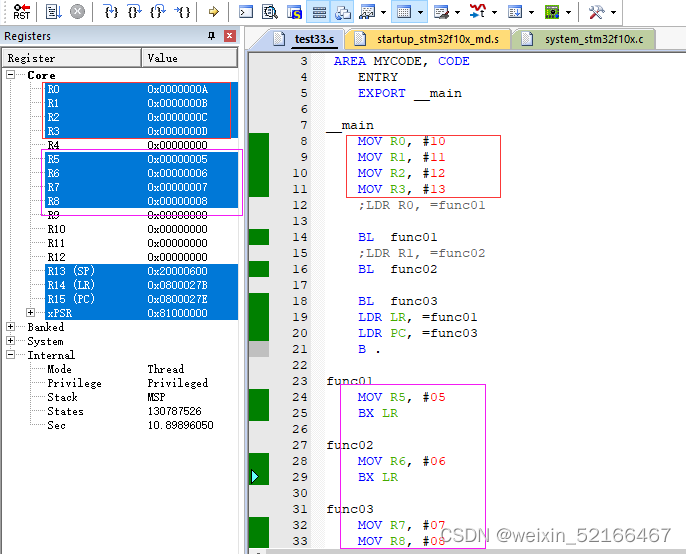
Task: Click the xPSR value 0x81000000
Action: click(x=177, y=313)
